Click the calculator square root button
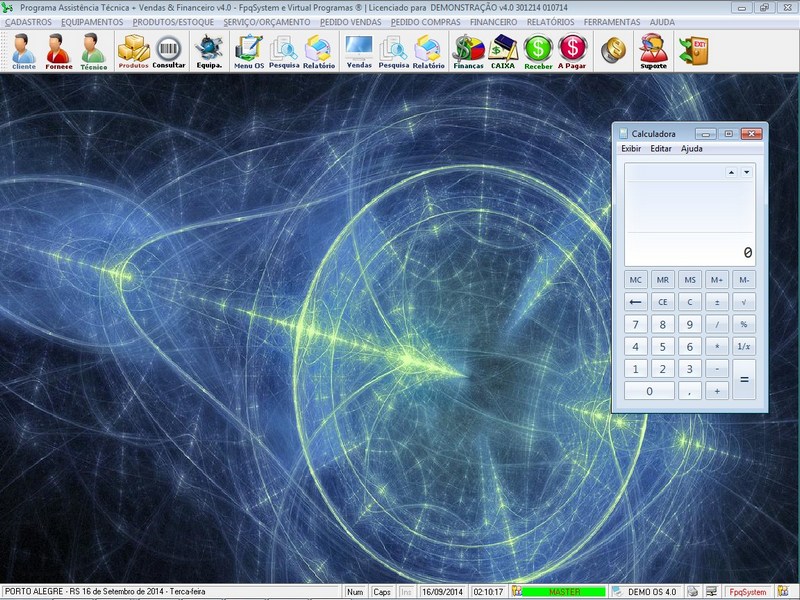The image size is (800, 600). coord(744,302)
